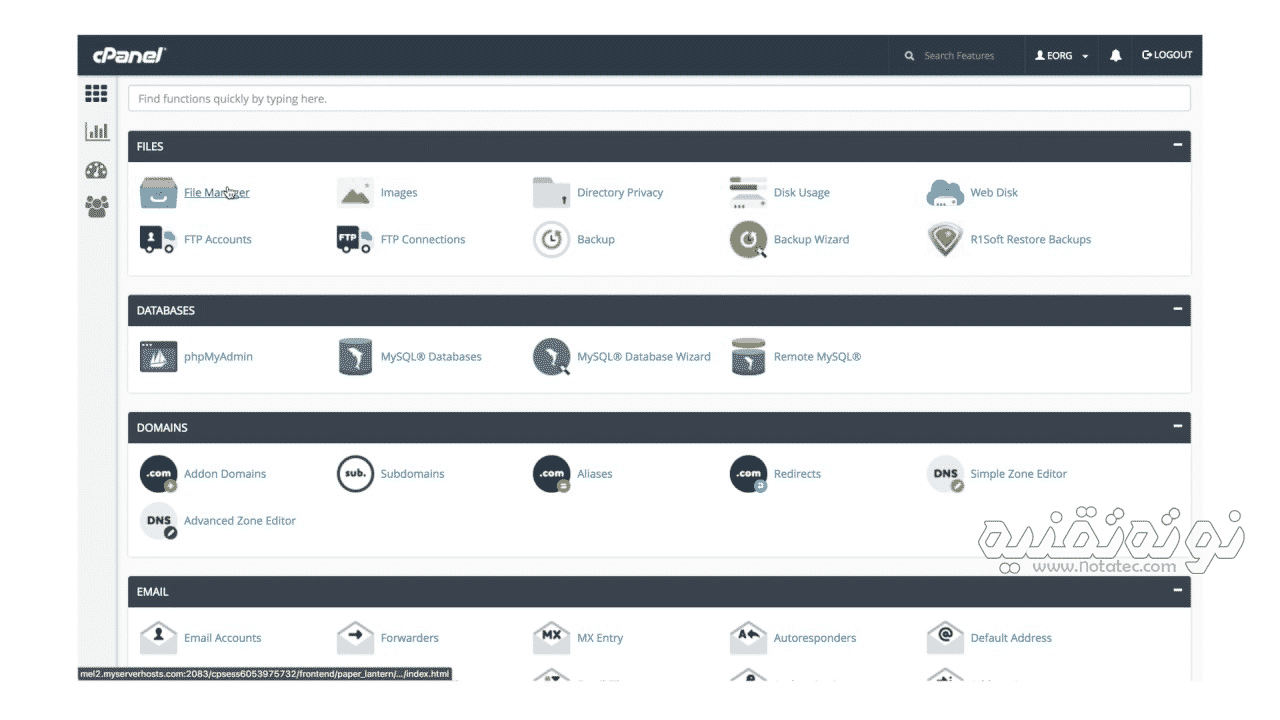Open the Web Disk cloud icon

point(945,193)
